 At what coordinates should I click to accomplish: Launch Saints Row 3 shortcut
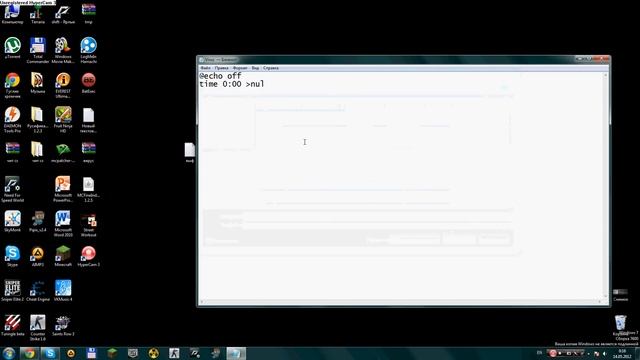63,325
